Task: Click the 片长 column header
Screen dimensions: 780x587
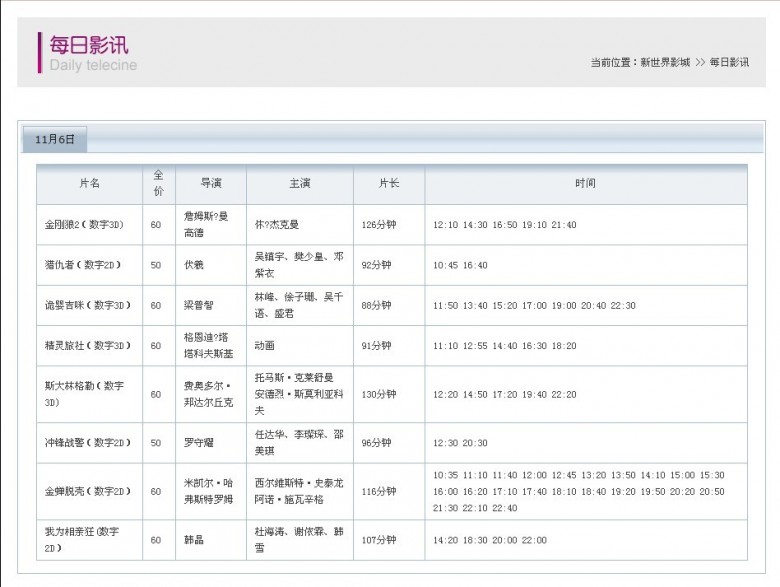Action: click(388, 184)
